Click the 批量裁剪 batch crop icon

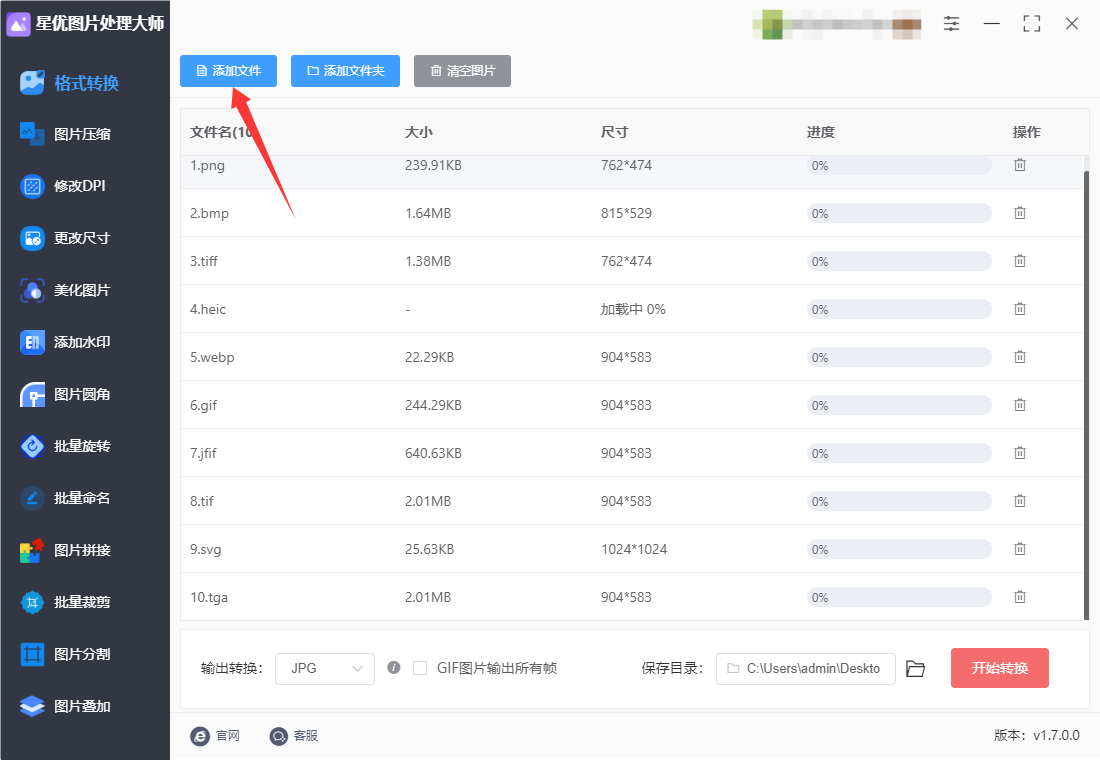(32, 602)
